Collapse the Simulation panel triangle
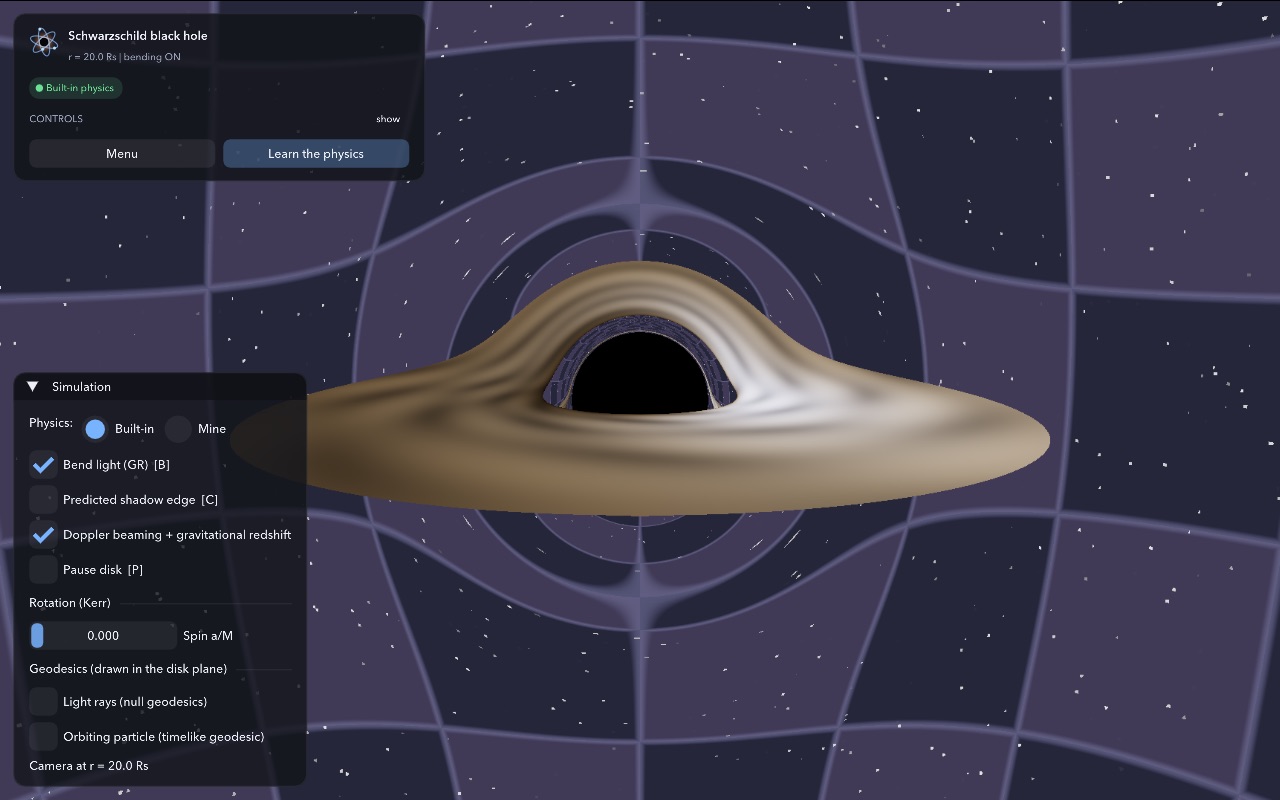This screenshot has width=1280, height=800. pyautogui.click(x=33, y=386)
